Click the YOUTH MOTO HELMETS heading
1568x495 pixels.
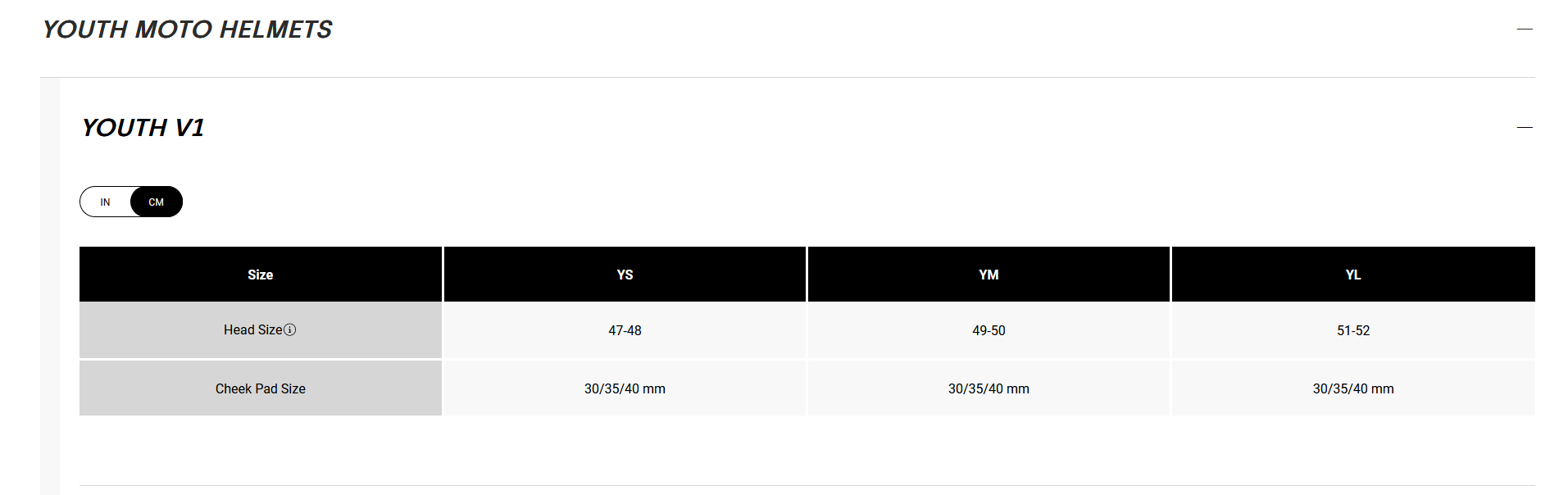coord(187,30)
